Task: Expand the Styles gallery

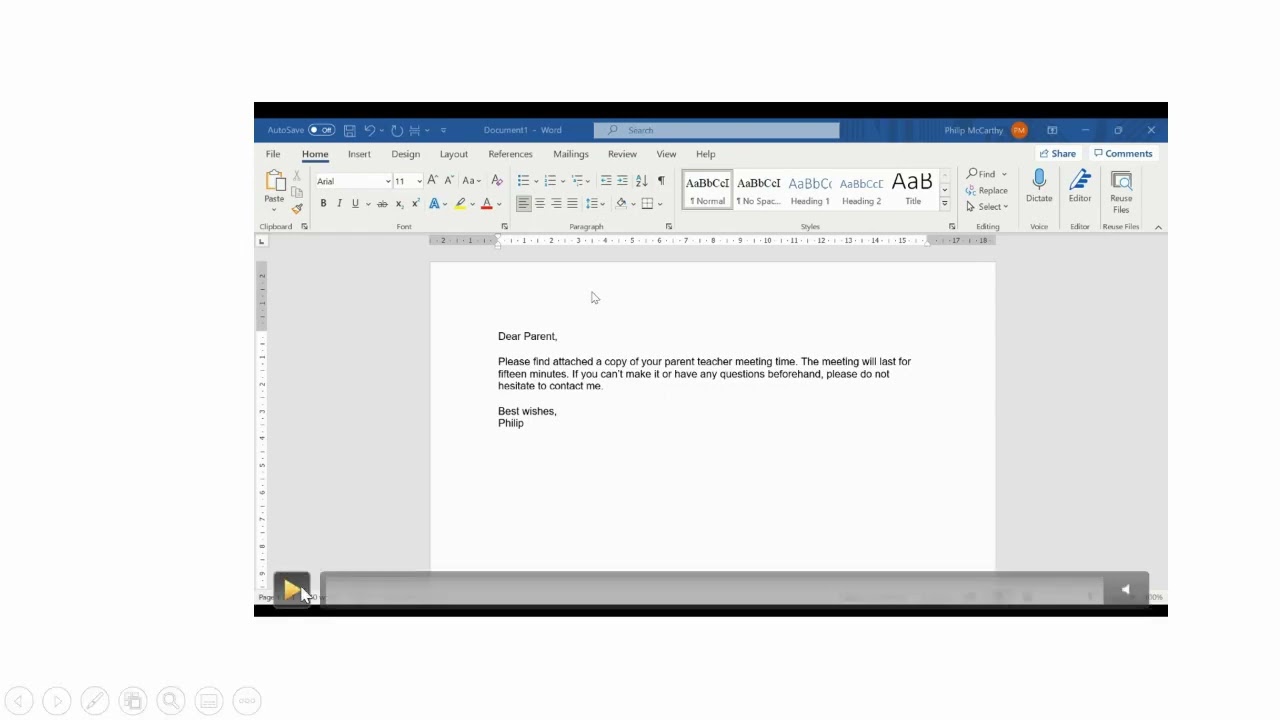Action: point(944,204)
